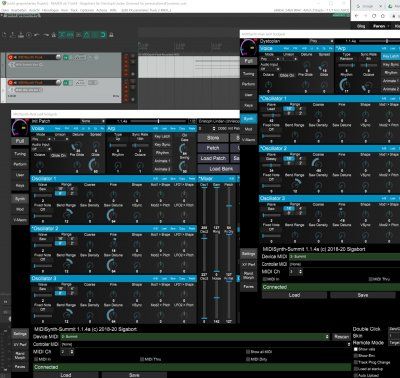
Task: Click the Osc1 level slider in Mixer
Action: point(204,205)
